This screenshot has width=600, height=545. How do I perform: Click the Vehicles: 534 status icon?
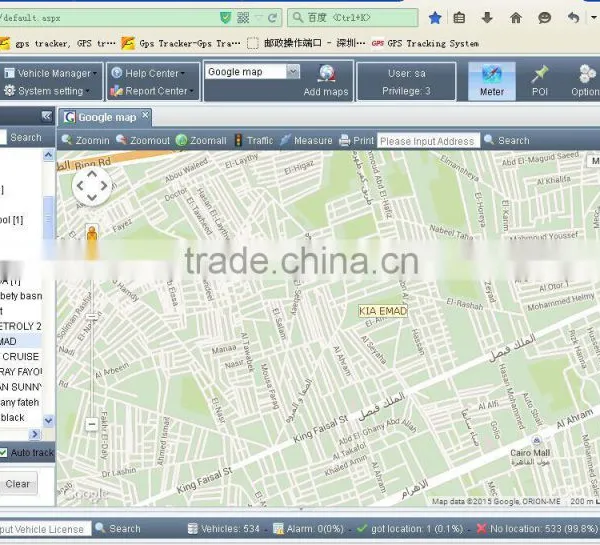pos(193,529)
